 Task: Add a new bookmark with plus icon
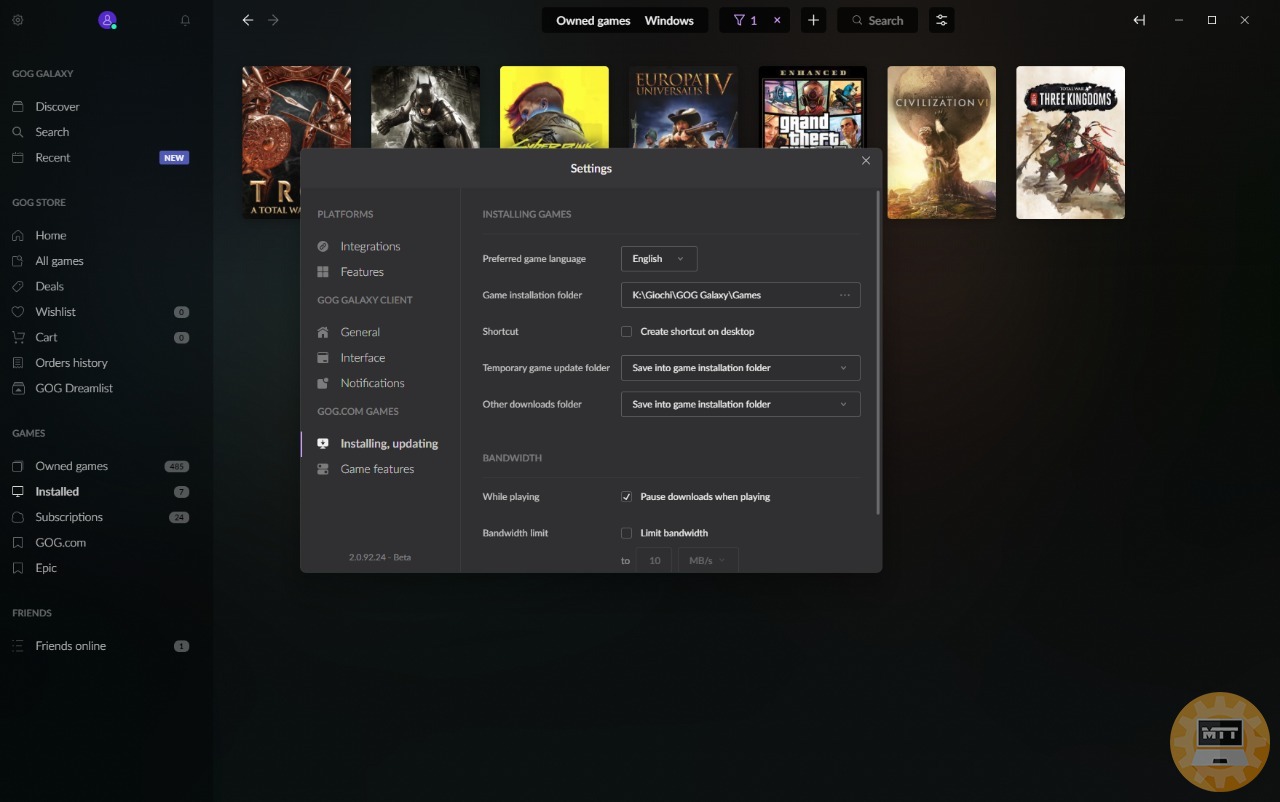(813, 20)
